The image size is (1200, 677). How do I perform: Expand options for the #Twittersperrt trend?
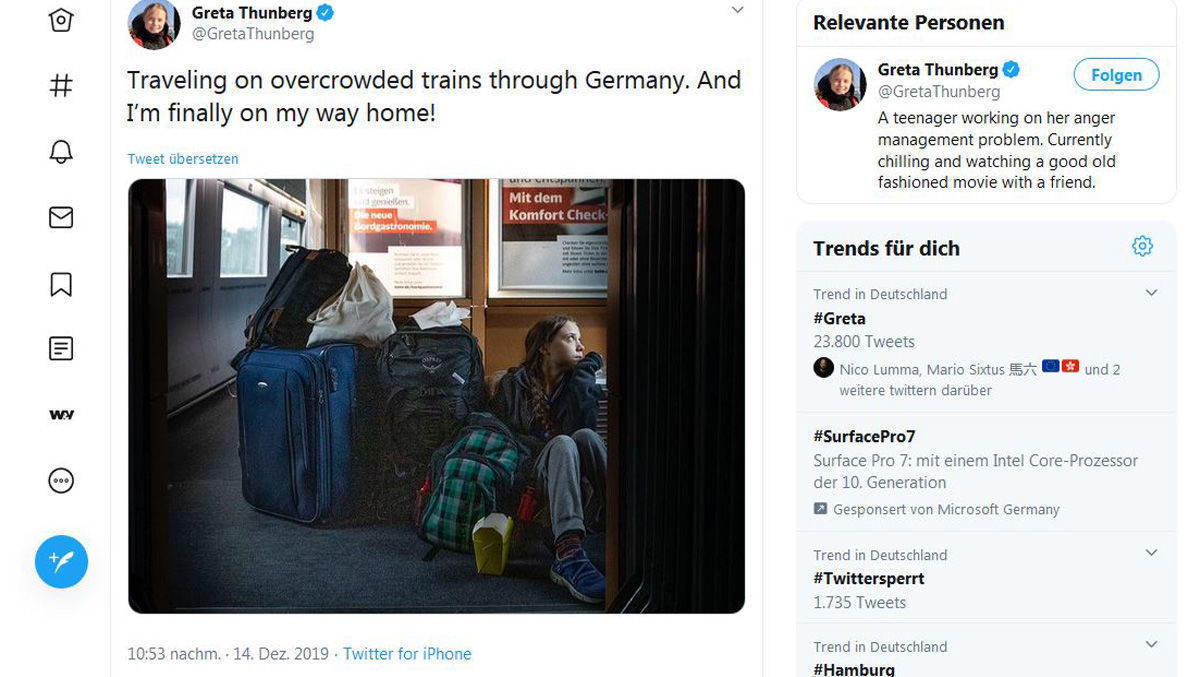point(1151,553)
